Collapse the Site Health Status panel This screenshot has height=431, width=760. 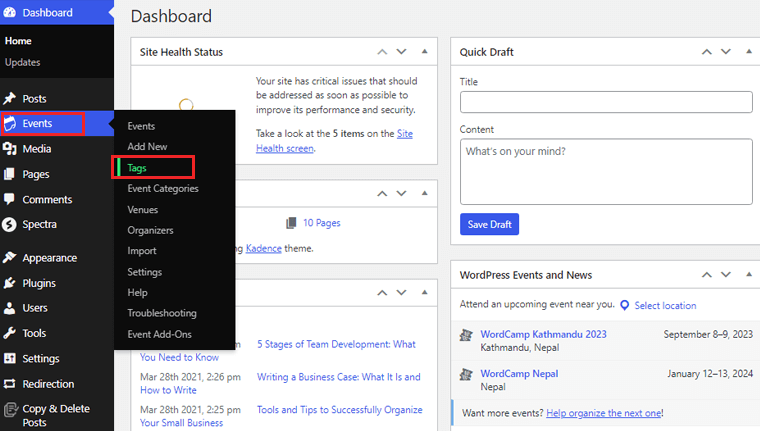pos(425,51)
